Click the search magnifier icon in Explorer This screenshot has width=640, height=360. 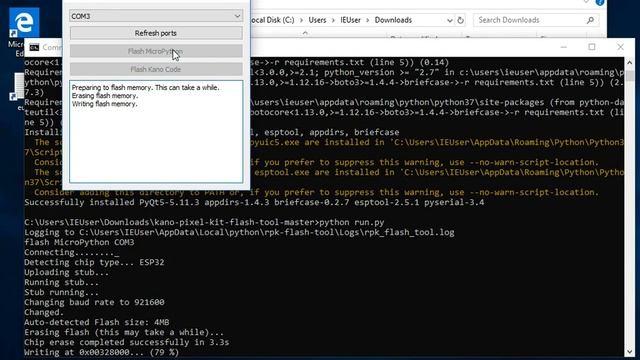click(590, 20)
